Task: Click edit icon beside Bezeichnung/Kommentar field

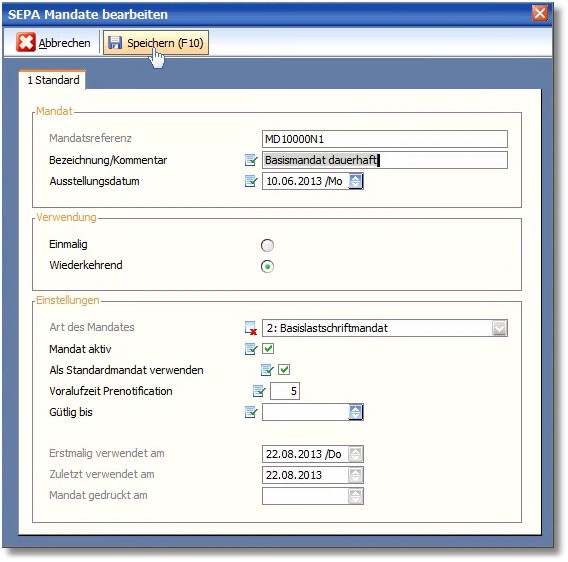Action: [251, 160]
